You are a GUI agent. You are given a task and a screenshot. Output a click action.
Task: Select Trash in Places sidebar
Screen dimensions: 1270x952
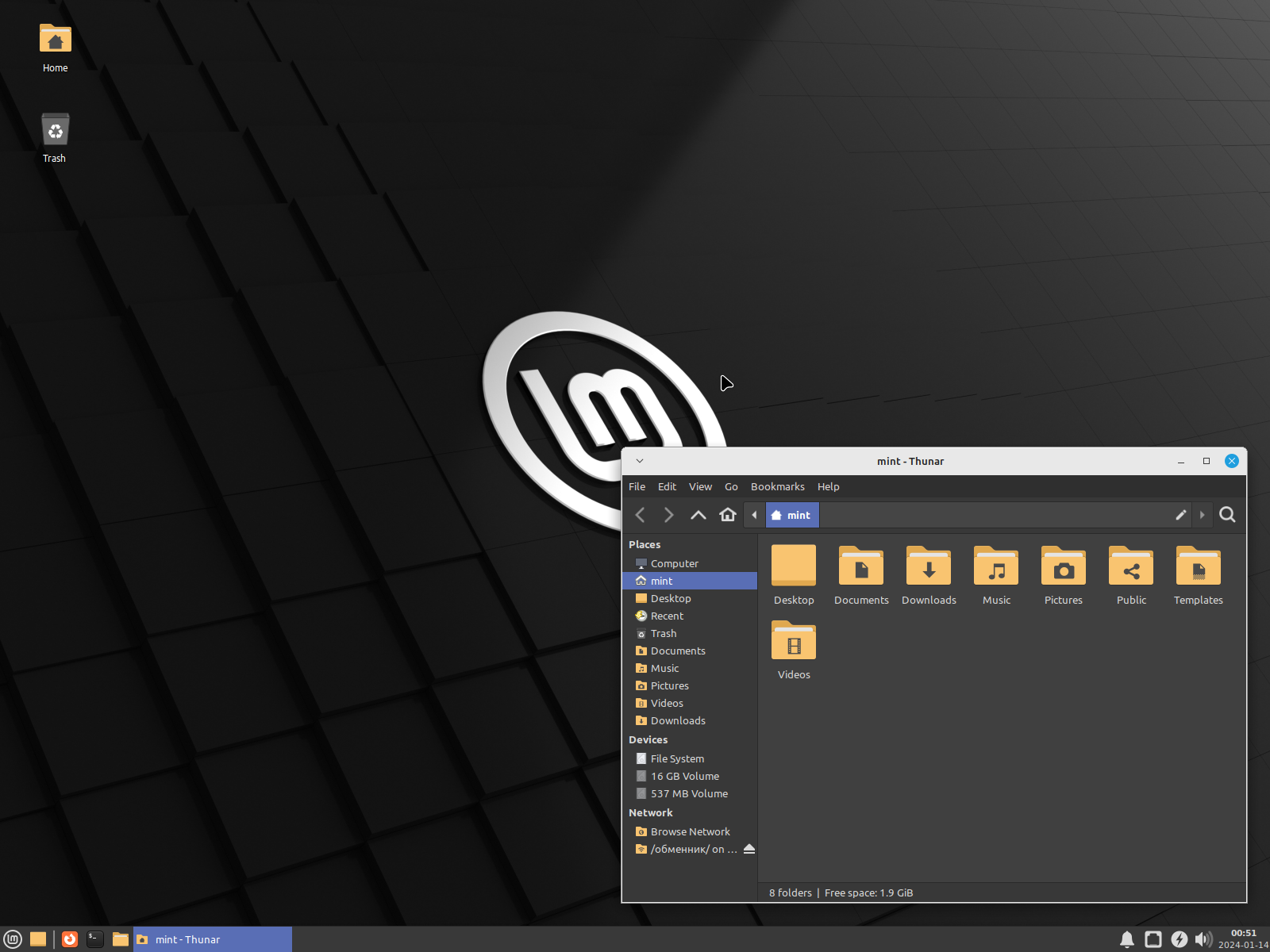pyautogui.click(x=690, y=633)
